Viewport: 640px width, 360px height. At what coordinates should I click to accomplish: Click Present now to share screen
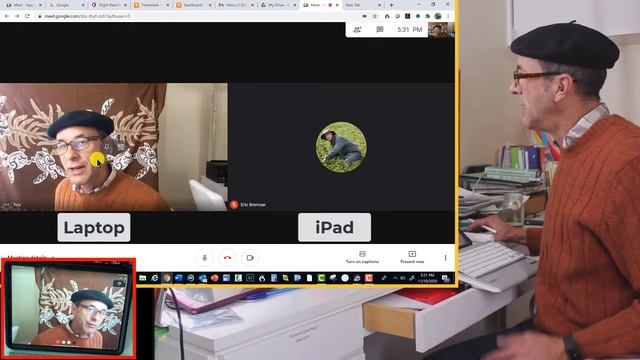click(x=412, y=258)
